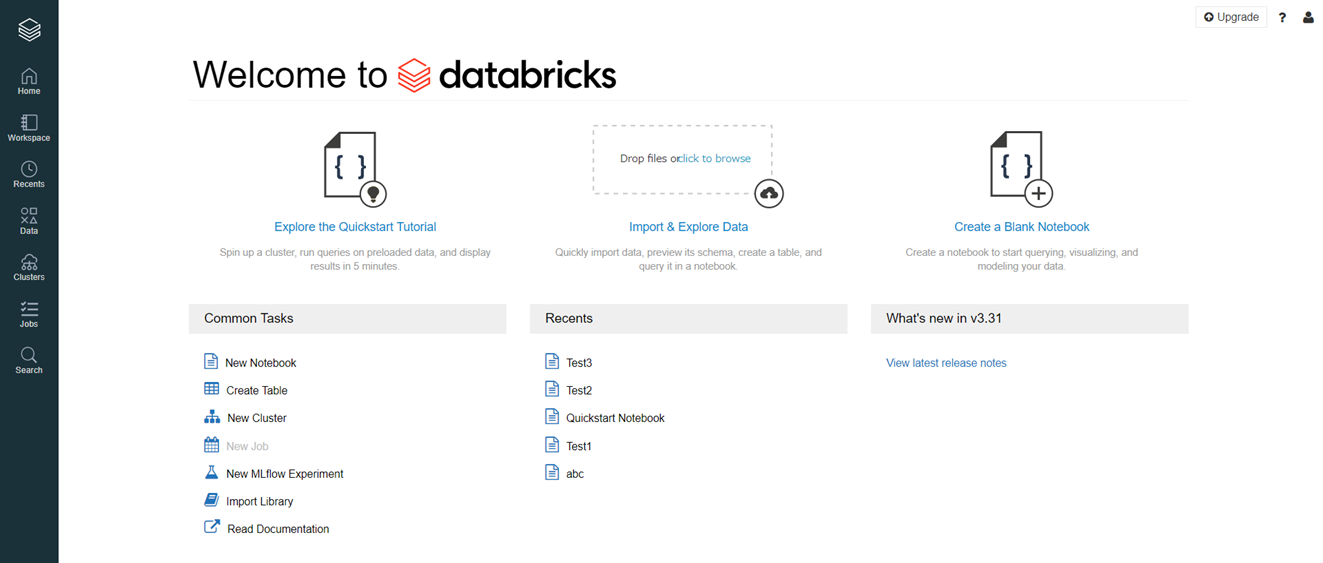Click New MLflow Experiment
1323x563 pixels.
[284, 474]
